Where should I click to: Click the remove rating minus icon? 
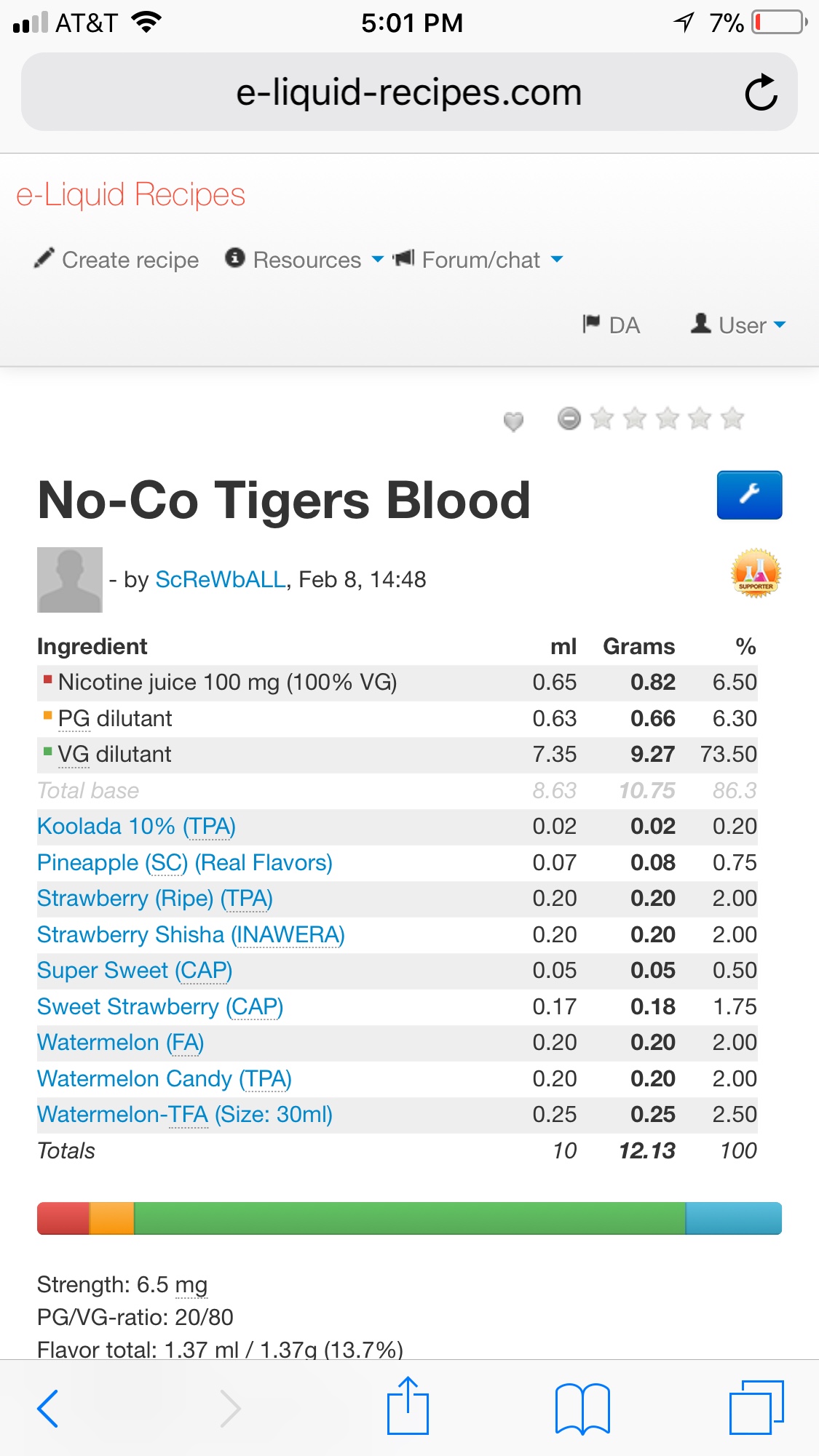(569, 418)
